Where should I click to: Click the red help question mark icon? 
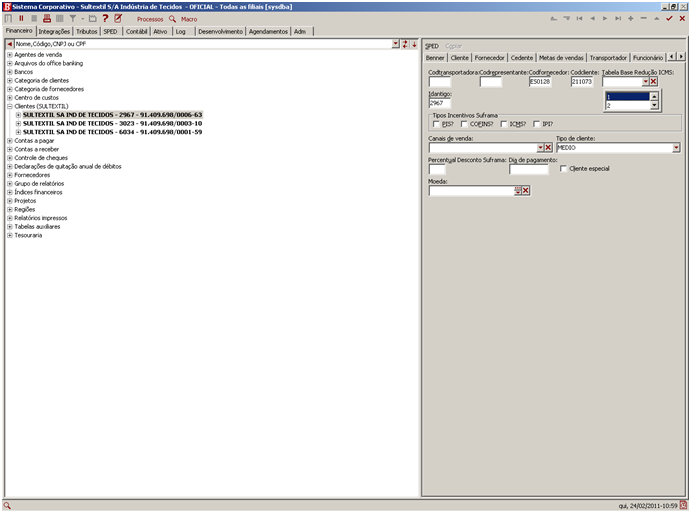(105, 18)
